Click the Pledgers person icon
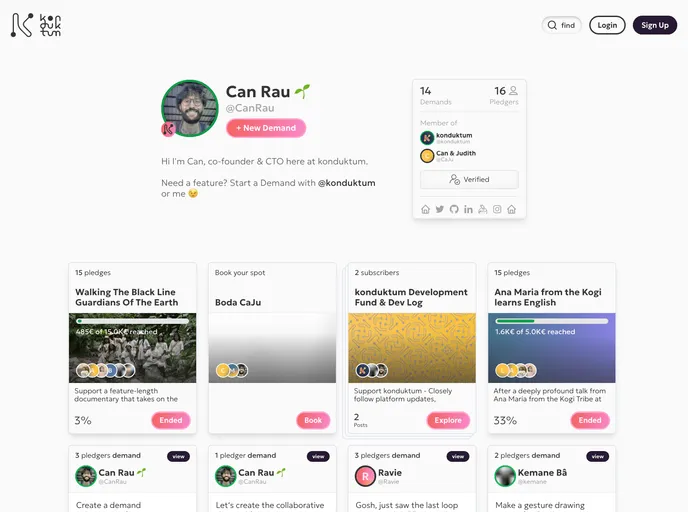This screenshot has width=688, height=512. 513,91
